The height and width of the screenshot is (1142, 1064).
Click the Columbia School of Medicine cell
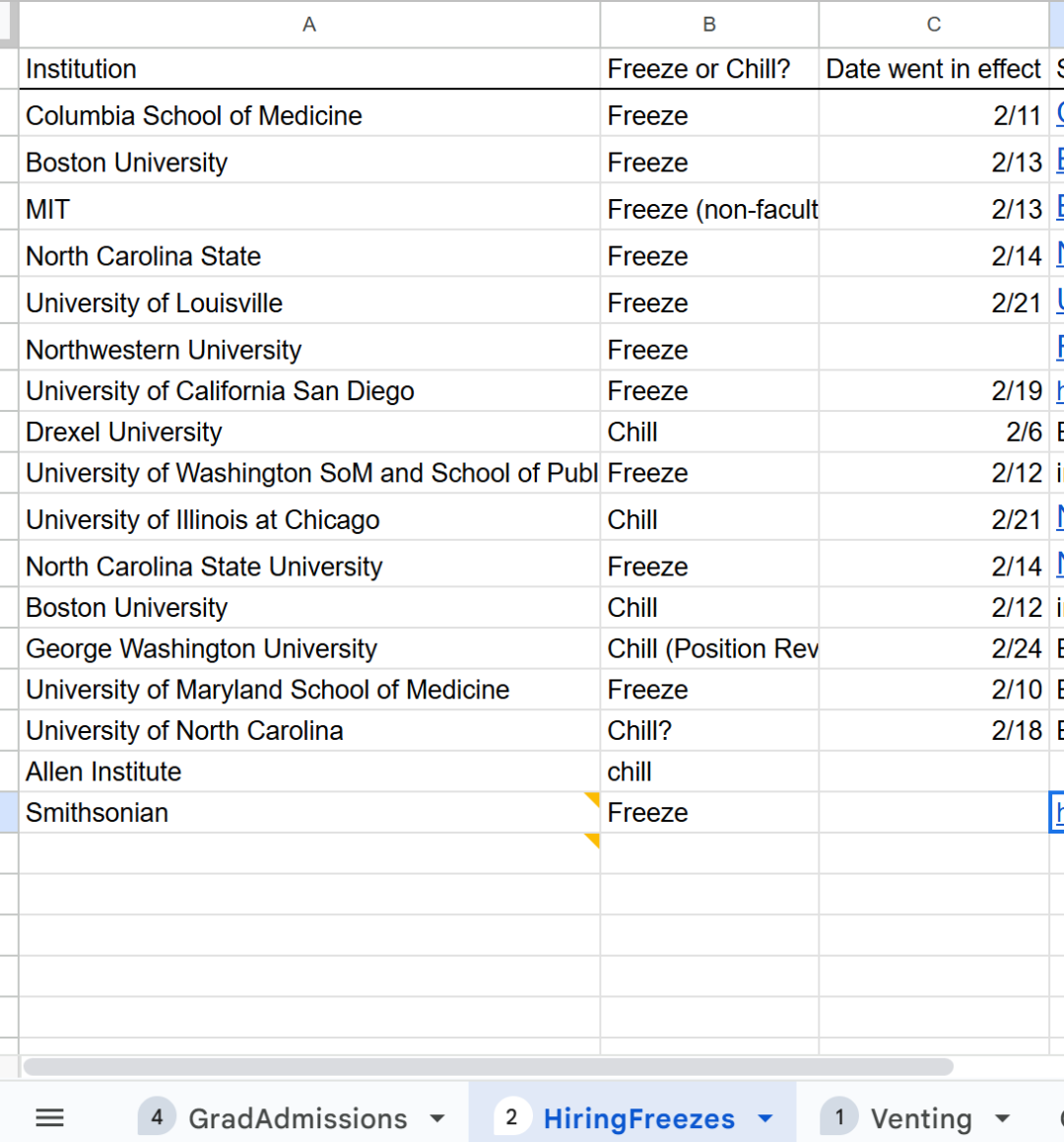[x=309, y=115]
